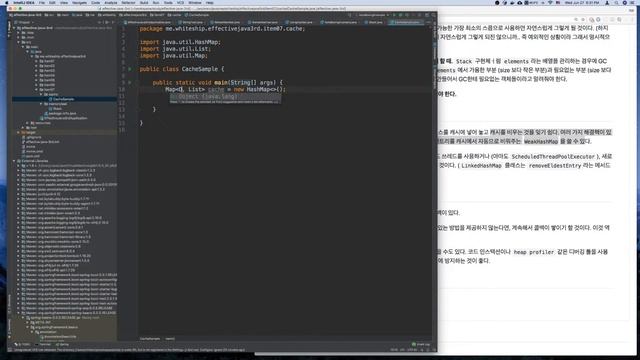Click the WeakHashMap code text in document
Viewport: 640px width, 360px height.
pos(541,141)
